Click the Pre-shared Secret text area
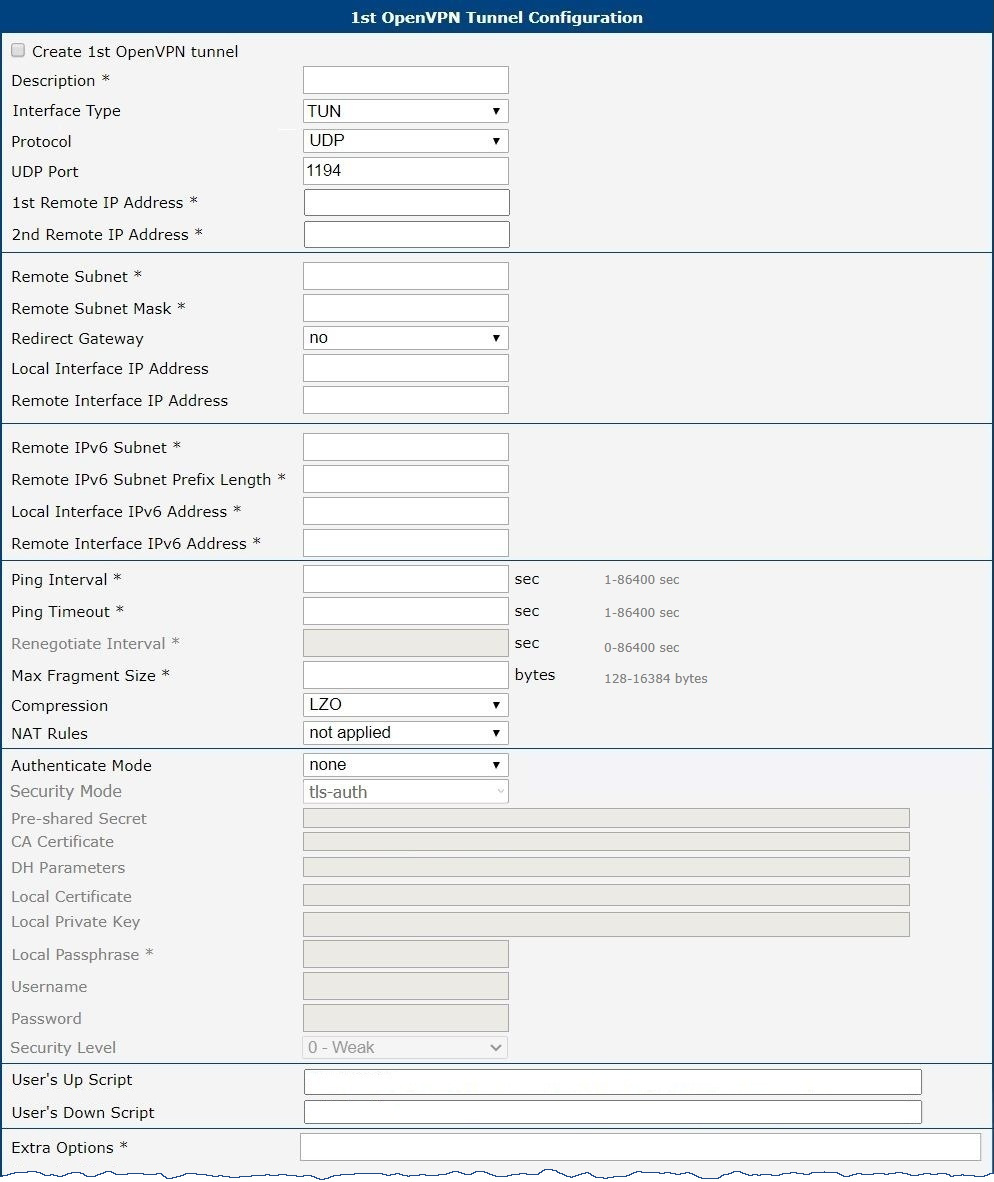This screenshot has width=994, height=1182. pyautogui.click(x=606, y=818)
